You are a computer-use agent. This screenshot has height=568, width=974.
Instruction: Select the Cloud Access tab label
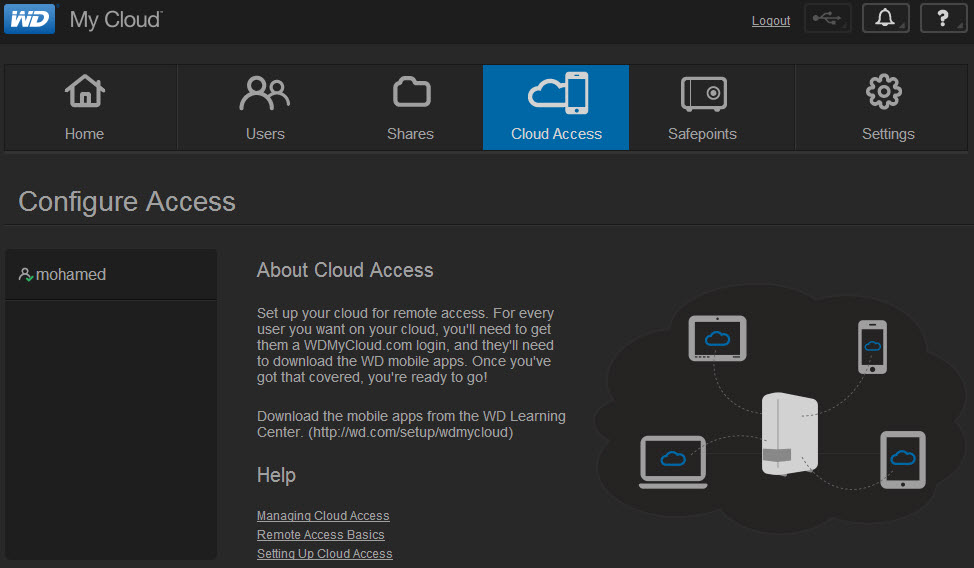557,134
